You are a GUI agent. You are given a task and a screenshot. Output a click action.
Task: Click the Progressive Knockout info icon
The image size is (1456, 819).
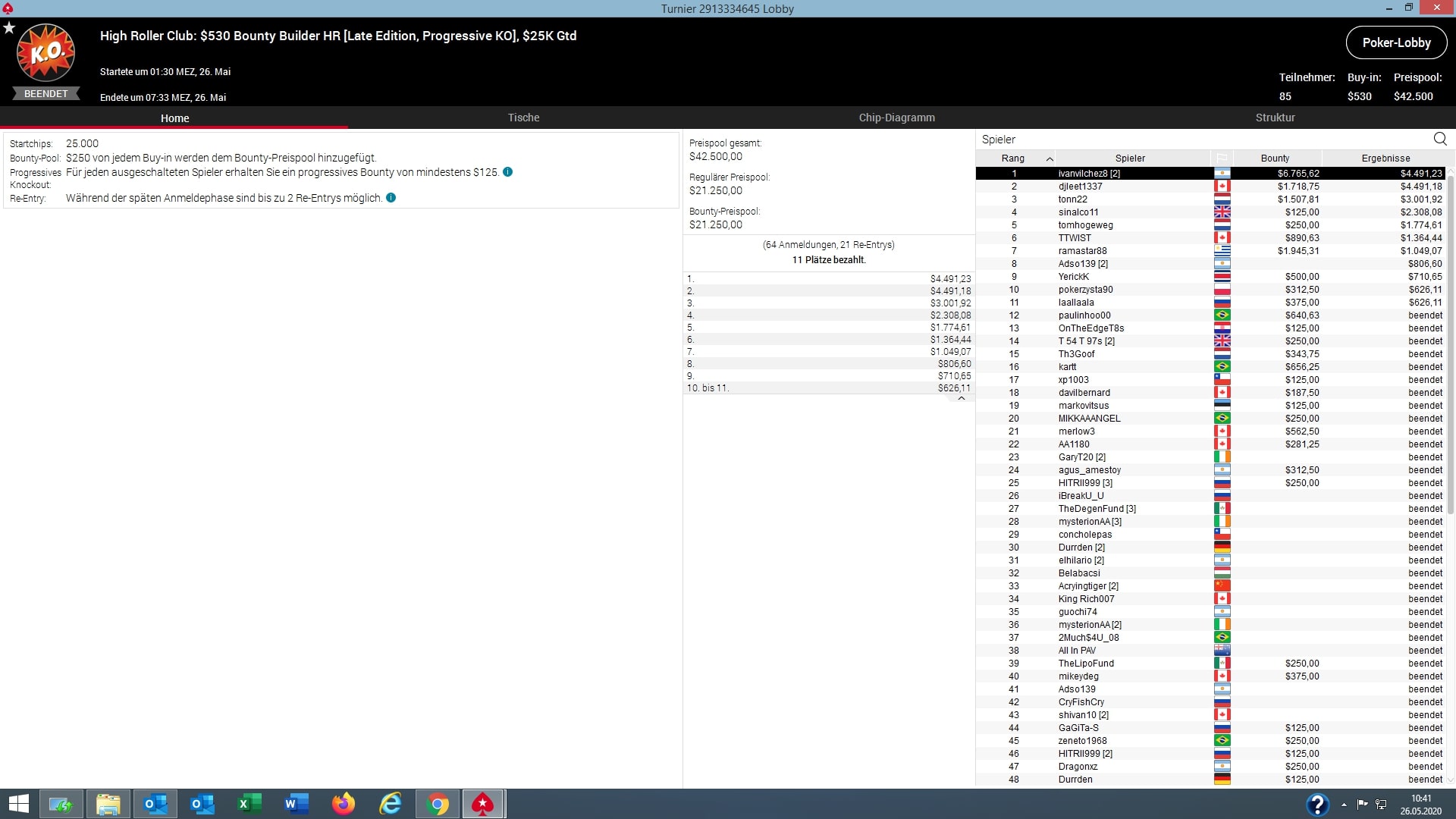coord(508,172)
